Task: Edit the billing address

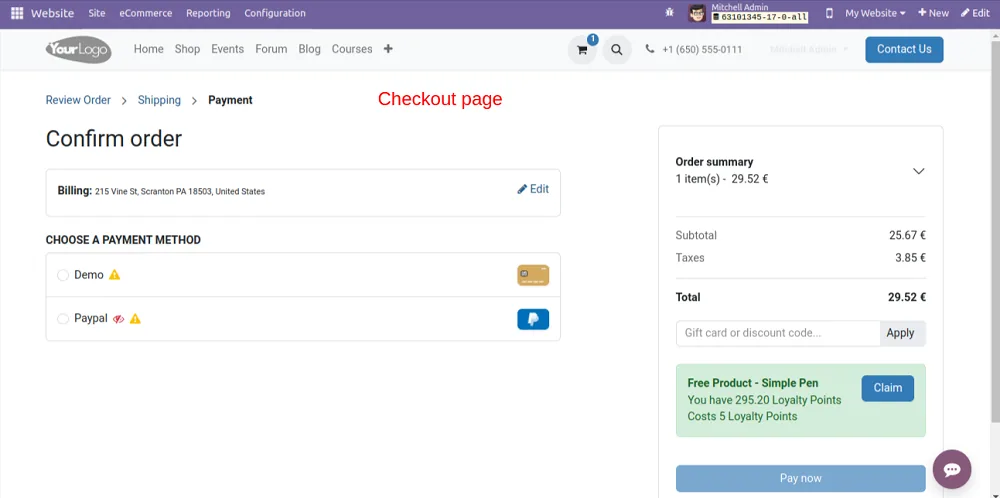Action: (x=533, y=189)
